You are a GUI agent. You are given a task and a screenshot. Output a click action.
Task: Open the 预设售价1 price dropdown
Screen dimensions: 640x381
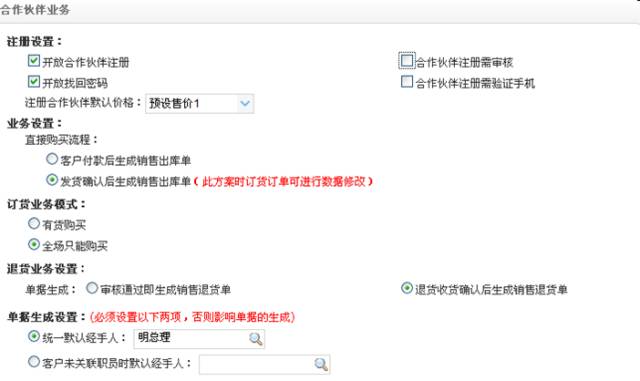(200, 104)
